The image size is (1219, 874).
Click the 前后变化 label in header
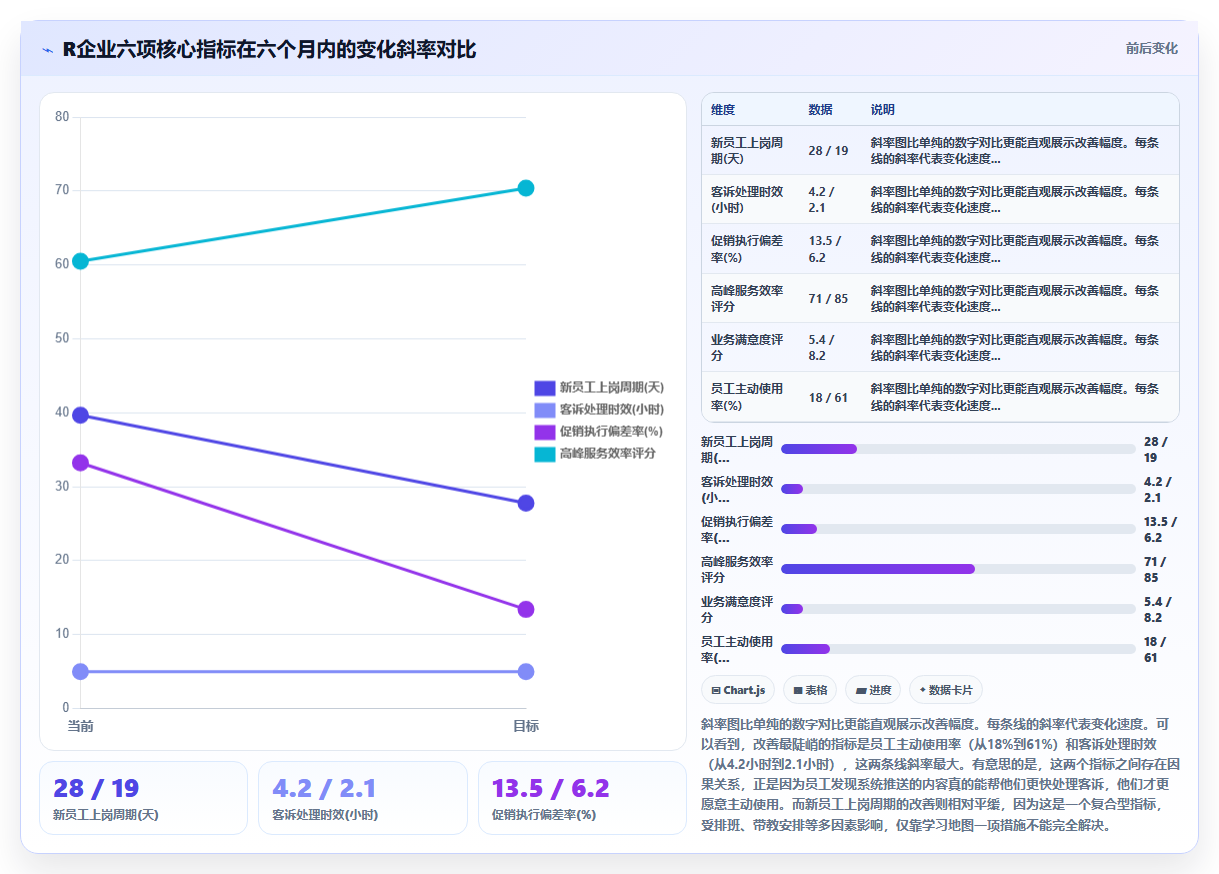coord(1151,48)
